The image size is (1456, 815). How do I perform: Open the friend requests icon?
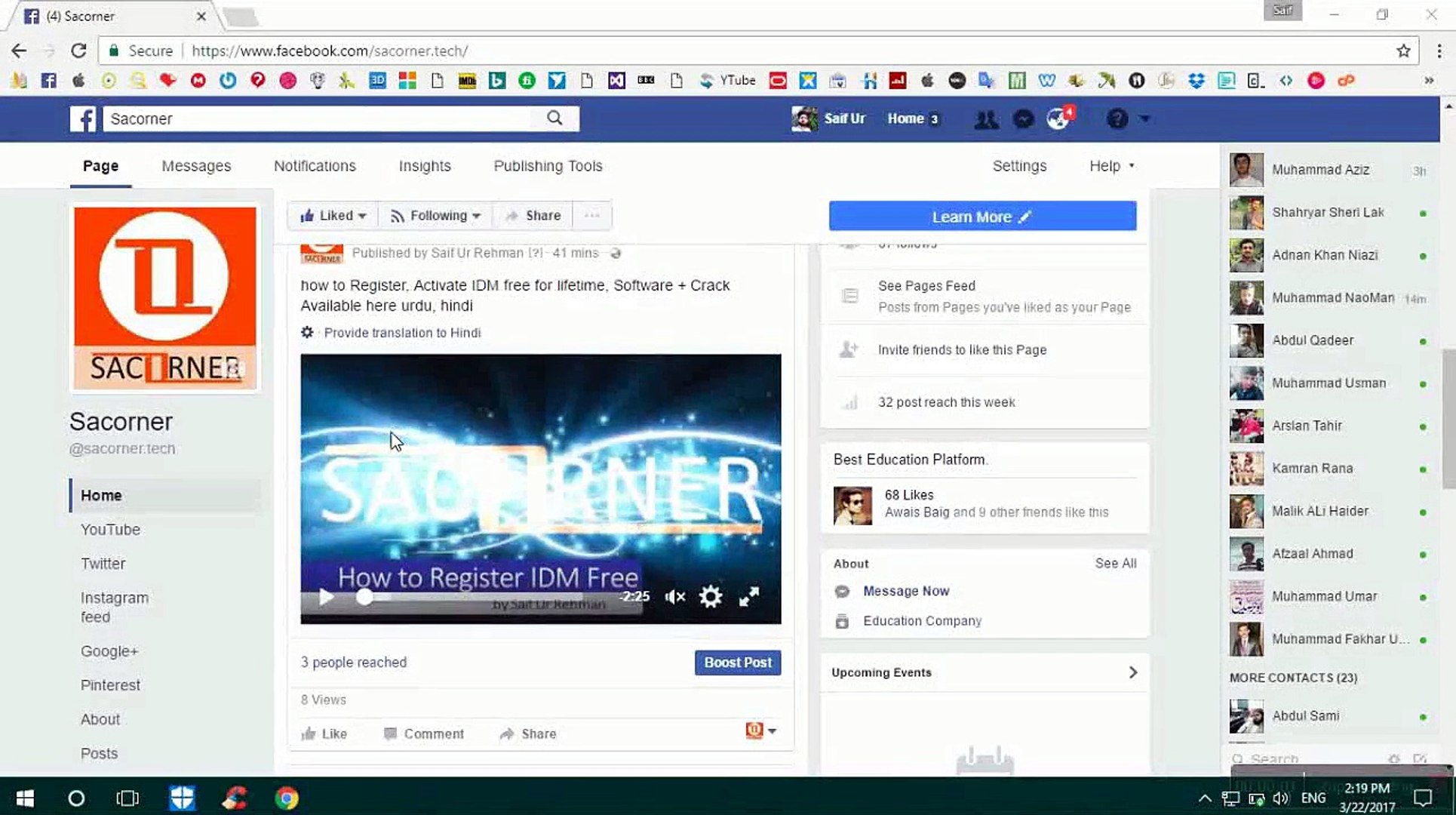986,119
